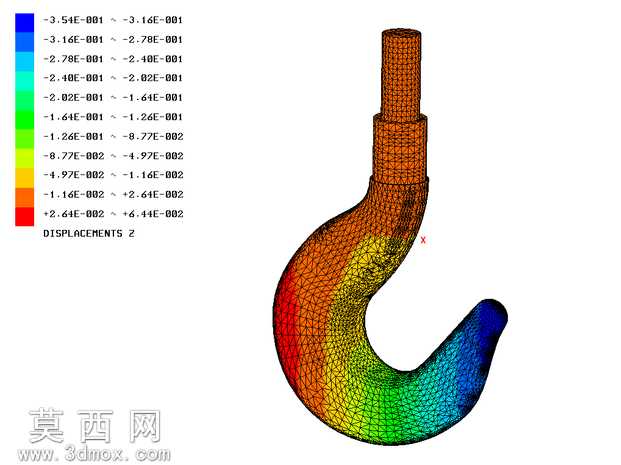Image resolution: width=621 pixels, height=465 pixels.
Task: Click the red X axis marker
Action: point(423,240)
